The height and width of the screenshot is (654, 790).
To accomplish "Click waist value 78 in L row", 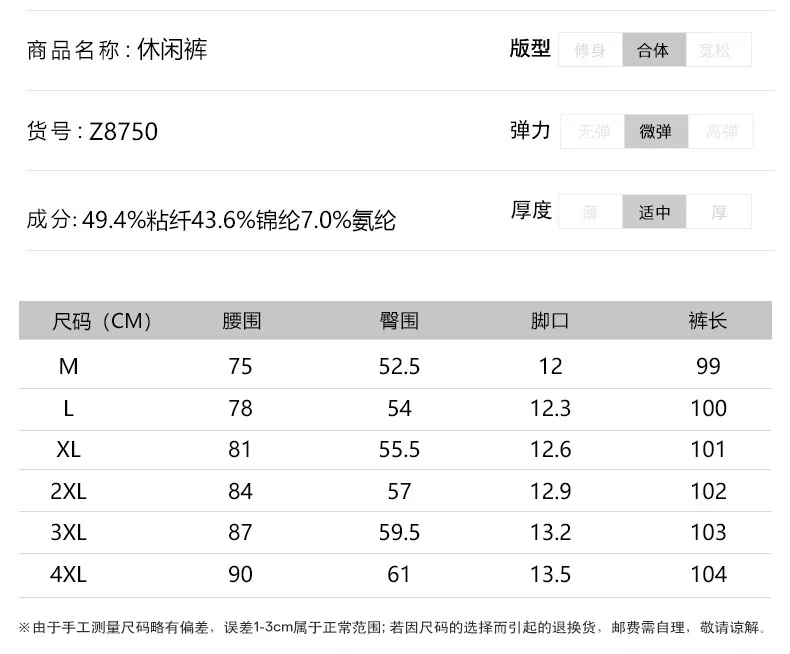I will [240, 408].
